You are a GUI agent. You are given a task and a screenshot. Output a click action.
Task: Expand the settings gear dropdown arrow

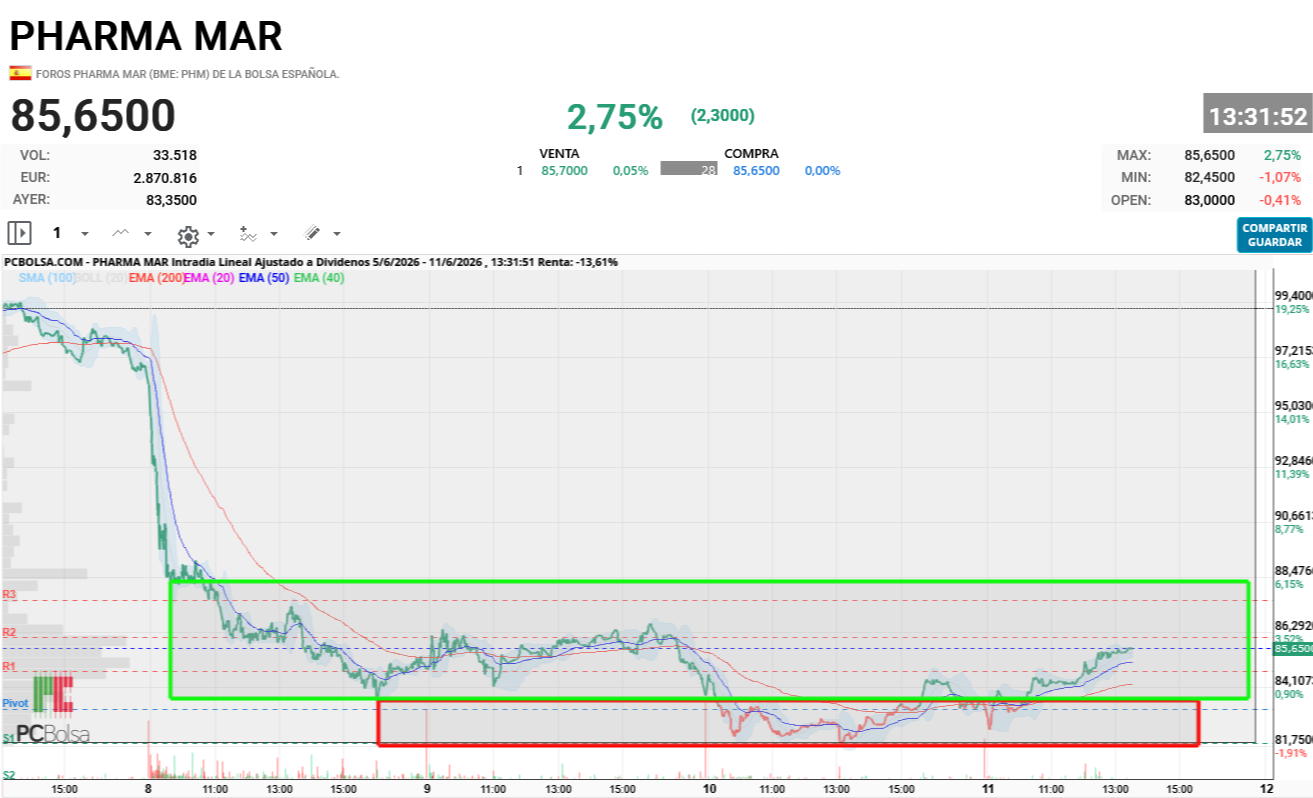click(x=211, y=235)
